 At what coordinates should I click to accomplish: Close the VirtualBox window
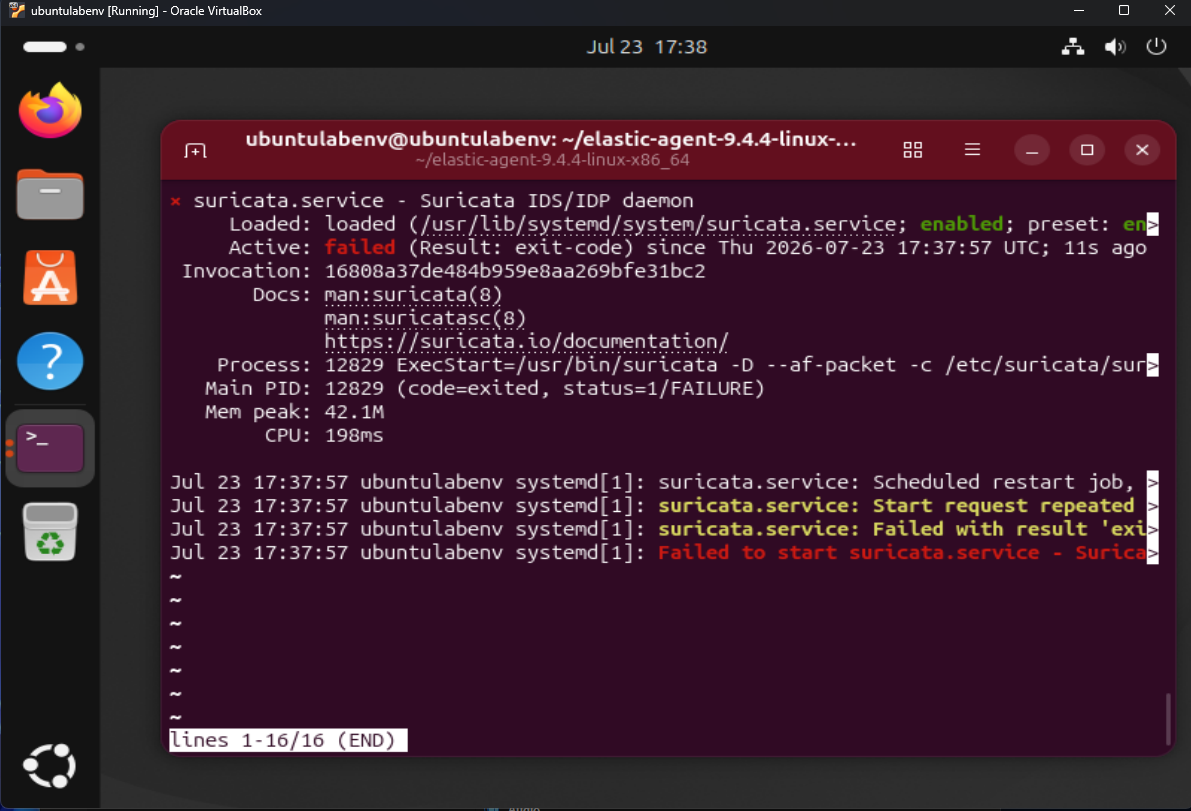click(x=1170, y=11)
